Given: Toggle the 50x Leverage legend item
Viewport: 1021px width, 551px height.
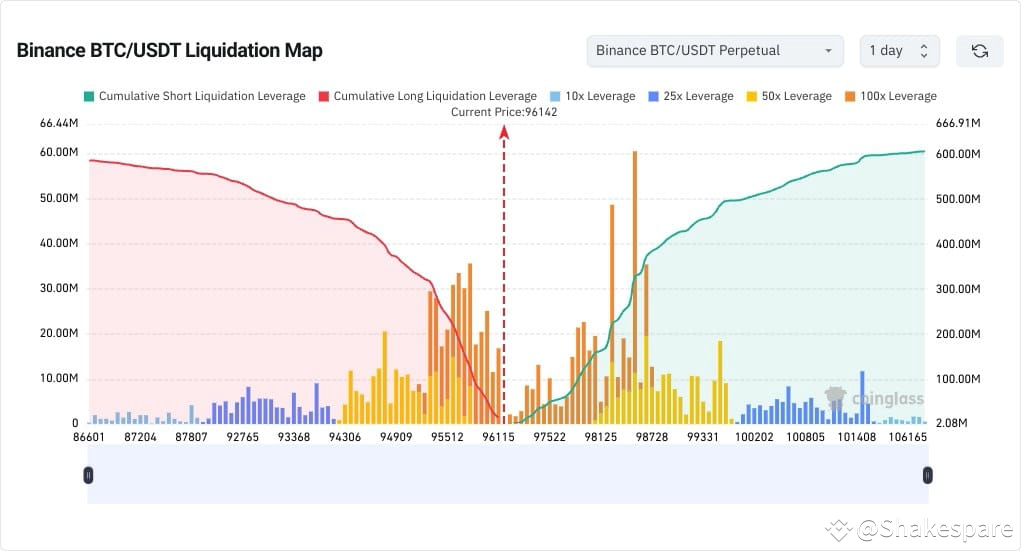Looking at the screenshot, I should (x=789, y=96).
